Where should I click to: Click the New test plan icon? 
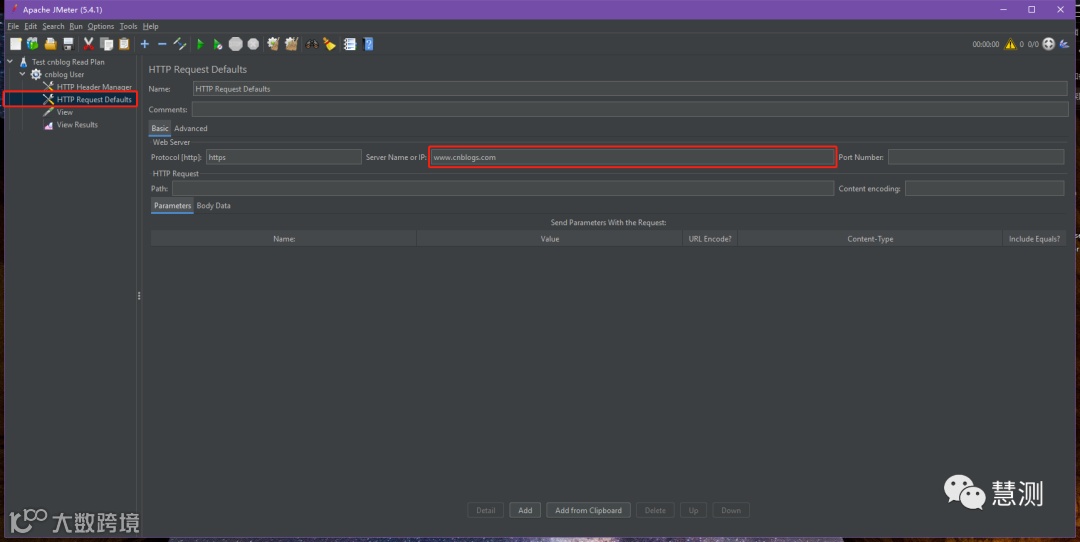15,44
